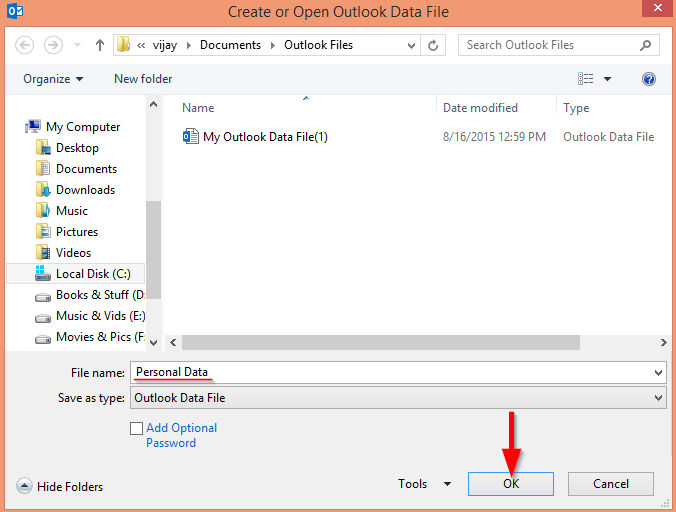Open Videos in the navigation pane
The height and width of the screenshot is (512, 676).
coord(73,253)
